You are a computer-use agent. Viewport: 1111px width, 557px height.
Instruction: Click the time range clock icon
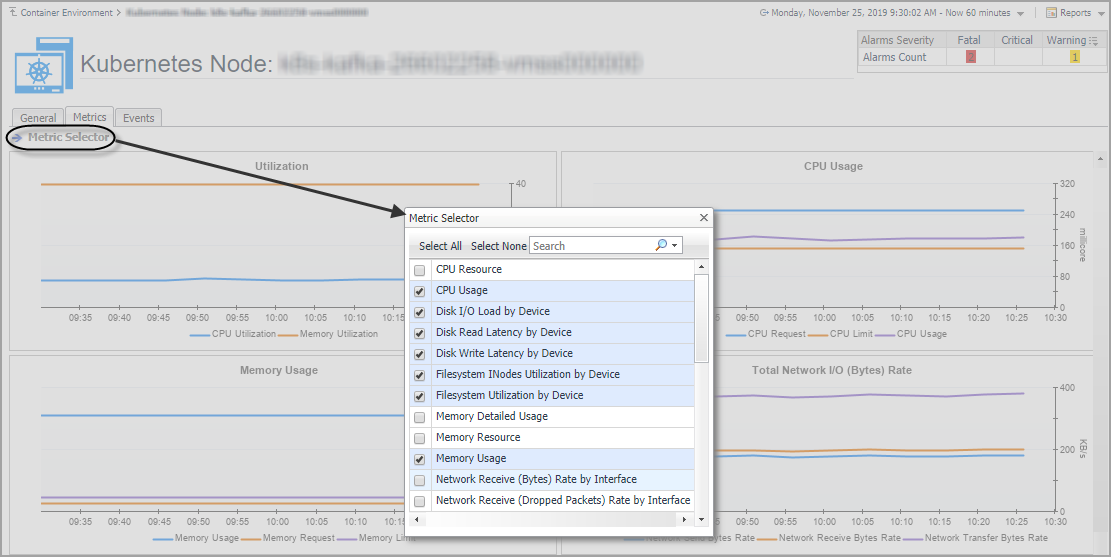pyautogui.click(x=764, y=13)
